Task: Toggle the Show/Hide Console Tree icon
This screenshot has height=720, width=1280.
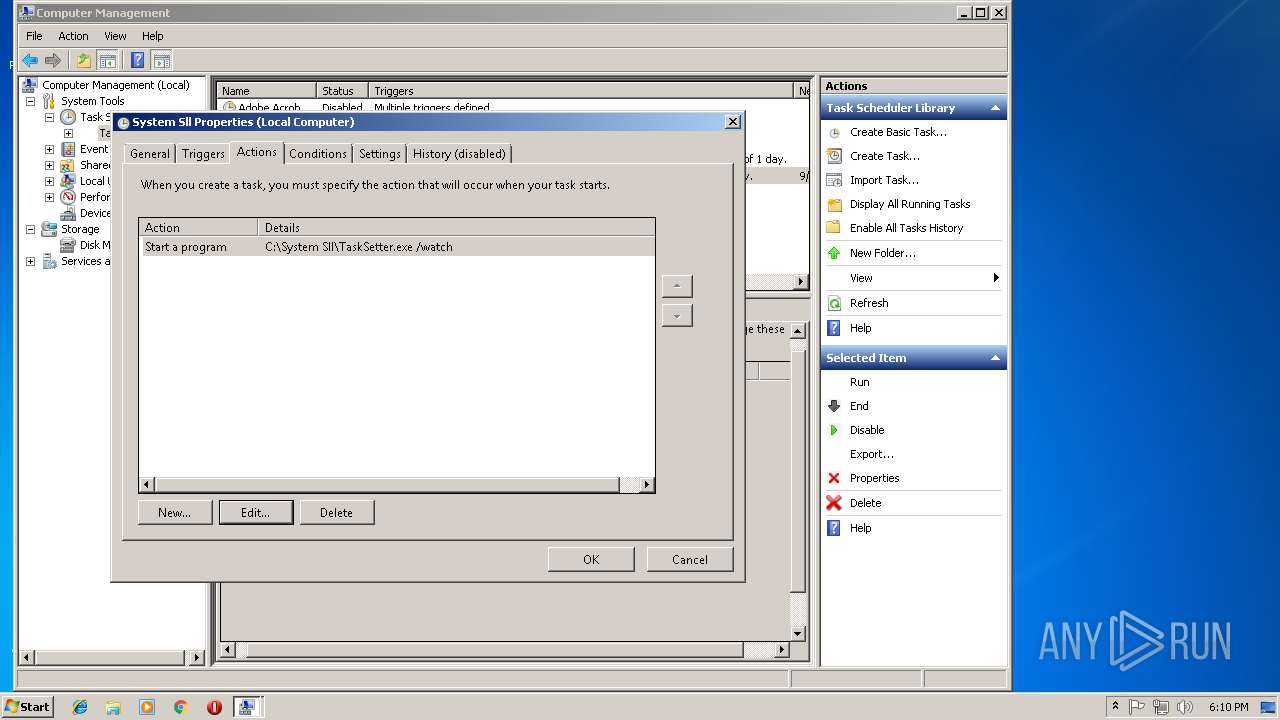Action: point(107,60)
